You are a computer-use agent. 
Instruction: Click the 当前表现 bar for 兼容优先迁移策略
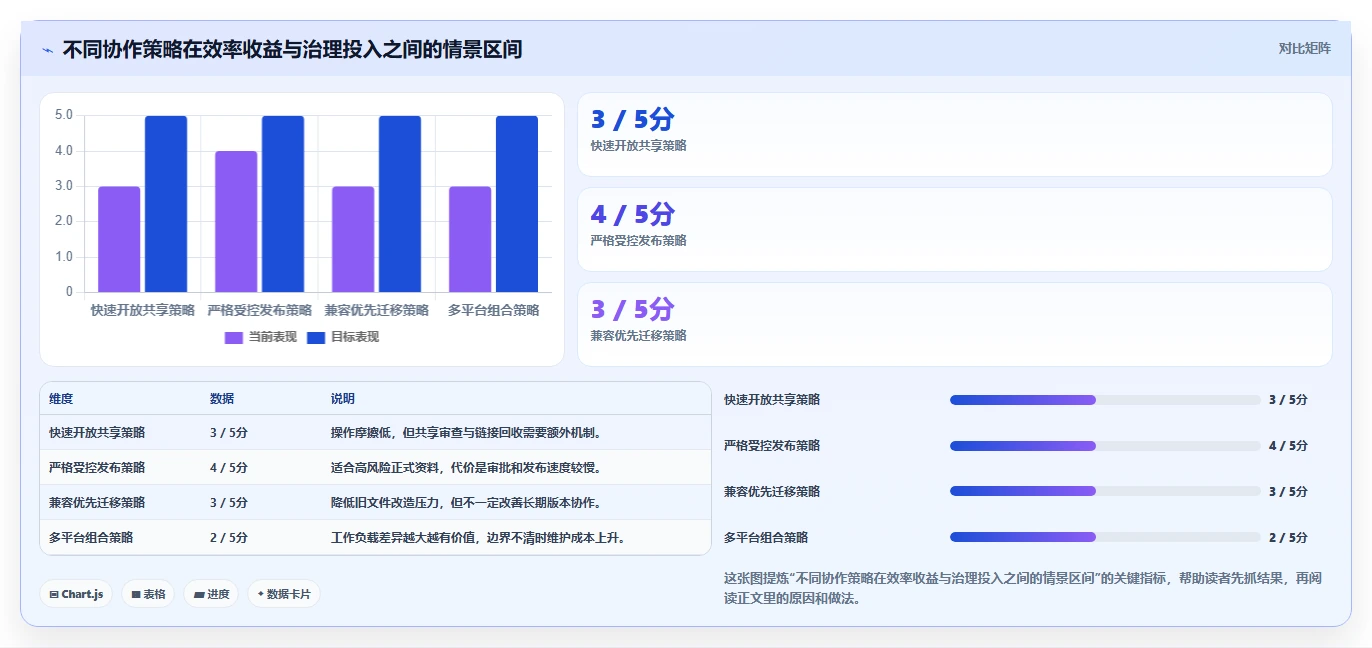[353, 239]
